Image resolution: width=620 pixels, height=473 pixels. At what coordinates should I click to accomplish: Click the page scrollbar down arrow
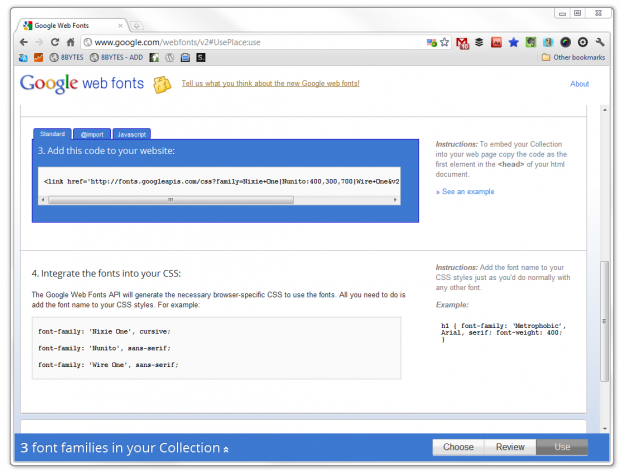pyautogui.click(x=605, y=429)
